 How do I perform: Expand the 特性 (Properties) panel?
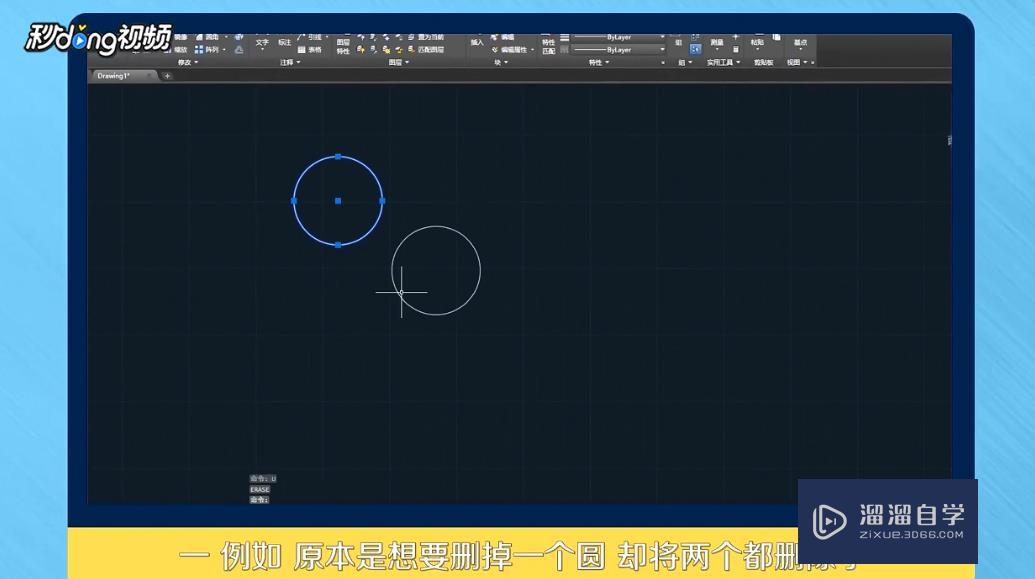pos(599,62)
